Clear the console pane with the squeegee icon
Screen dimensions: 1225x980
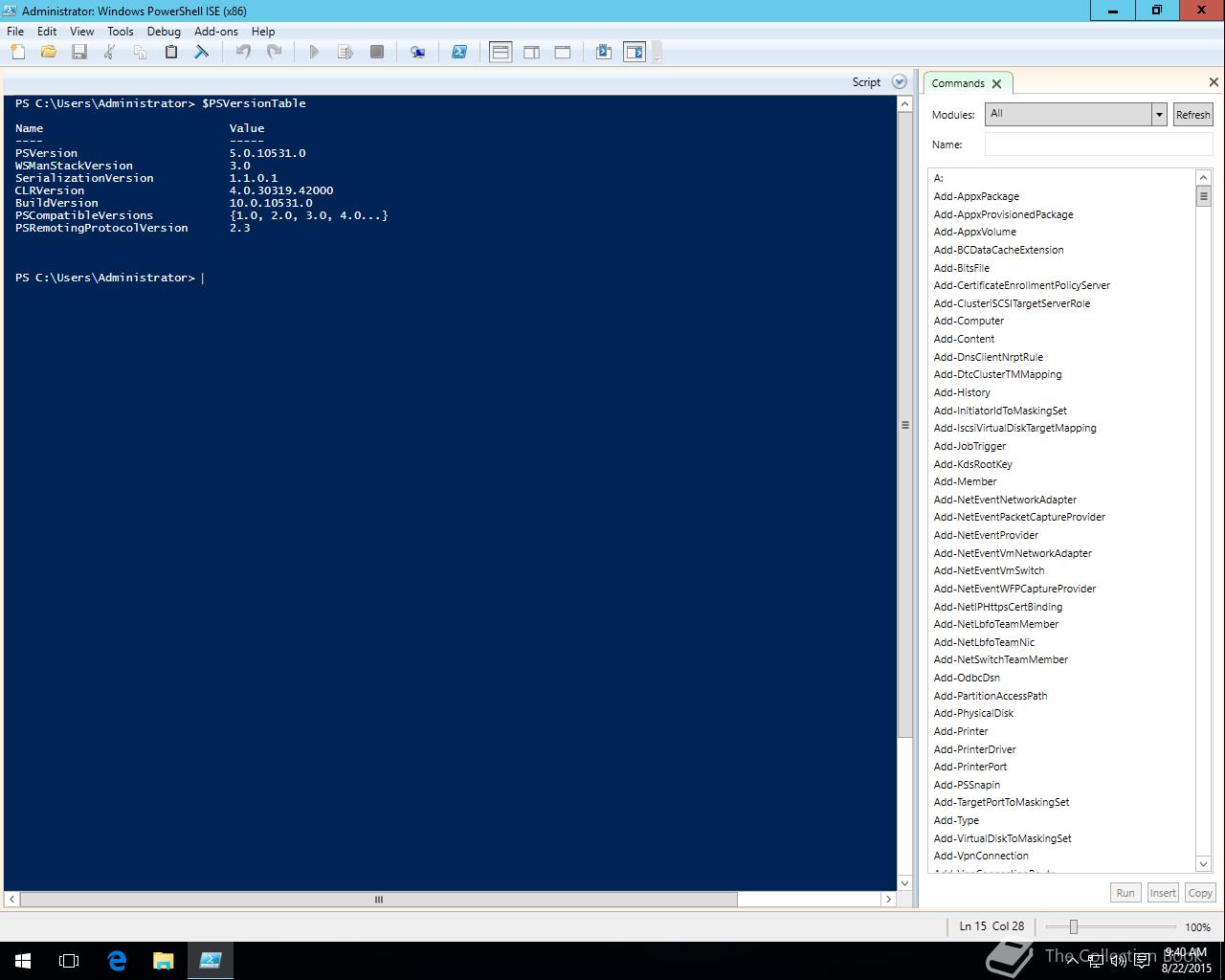(x=202, y=53)
